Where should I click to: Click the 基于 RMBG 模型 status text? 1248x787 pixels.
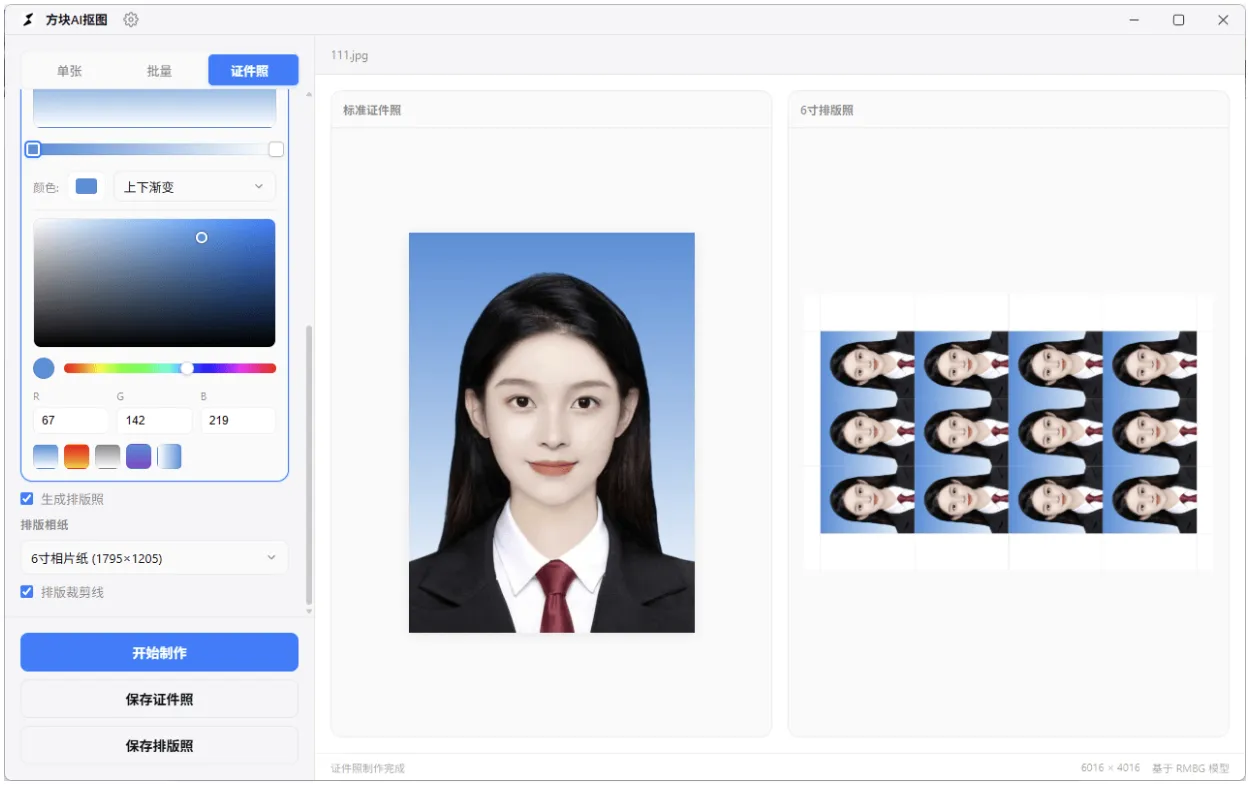pyautogui.click(x=1191, y=768)
